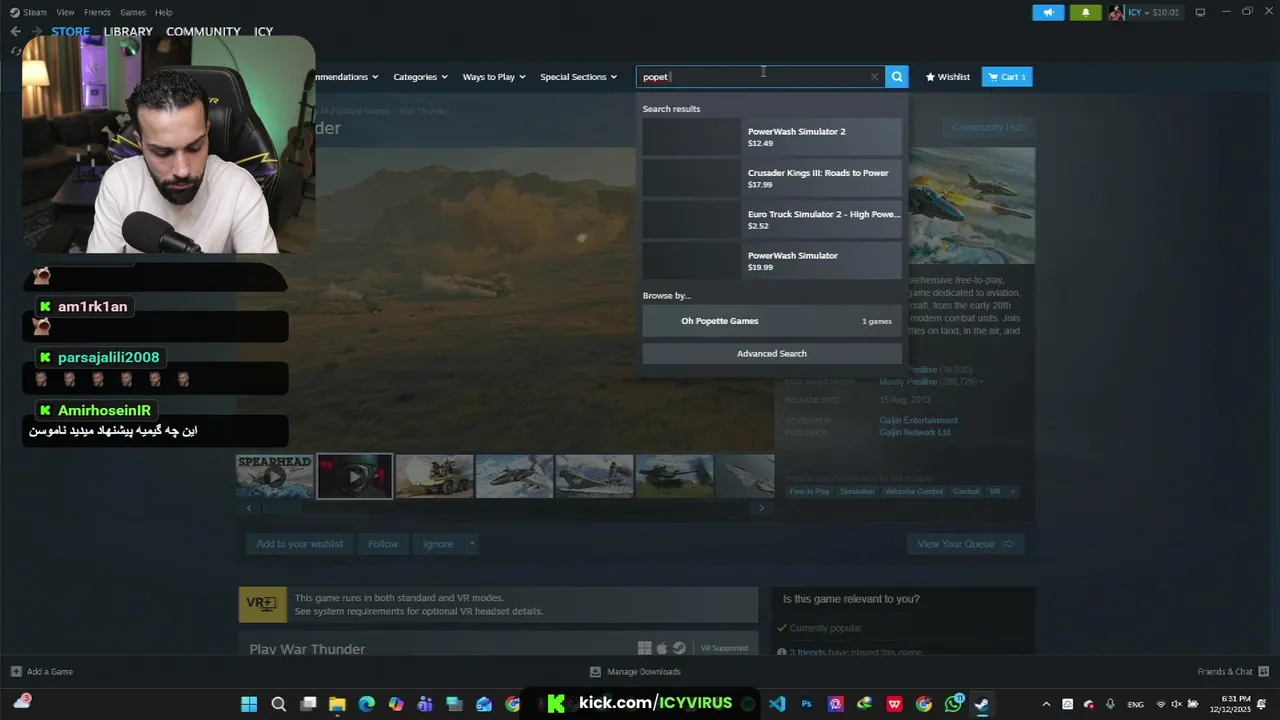This screenshot has height=720, width=1280.
Task: Expand the Categories dropdown
Action: click(x=420, y=77)
